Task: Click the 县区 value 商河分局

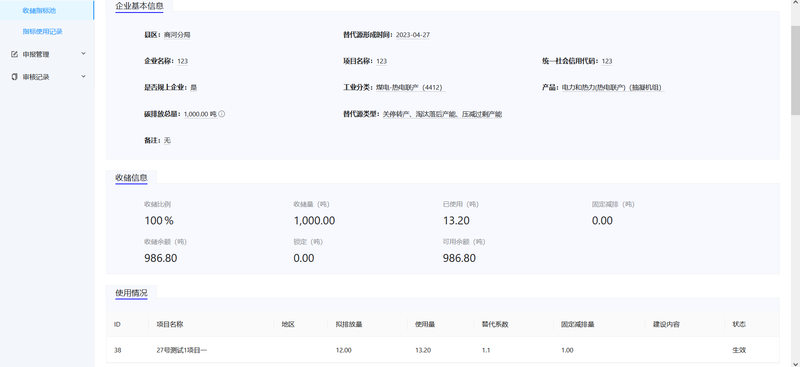Action: click(177, 35)
